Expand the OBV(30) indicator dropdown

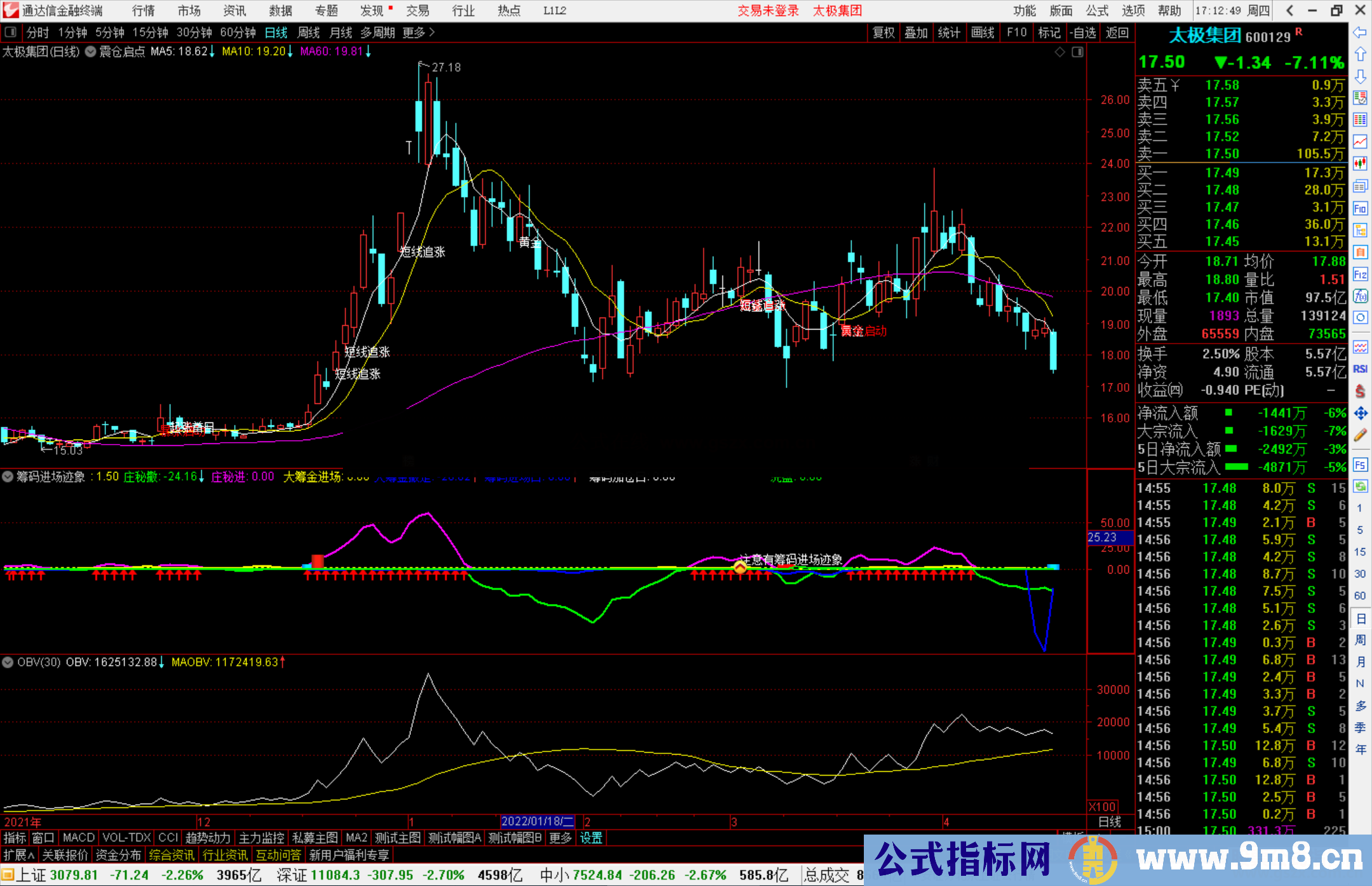click(8, 662)
